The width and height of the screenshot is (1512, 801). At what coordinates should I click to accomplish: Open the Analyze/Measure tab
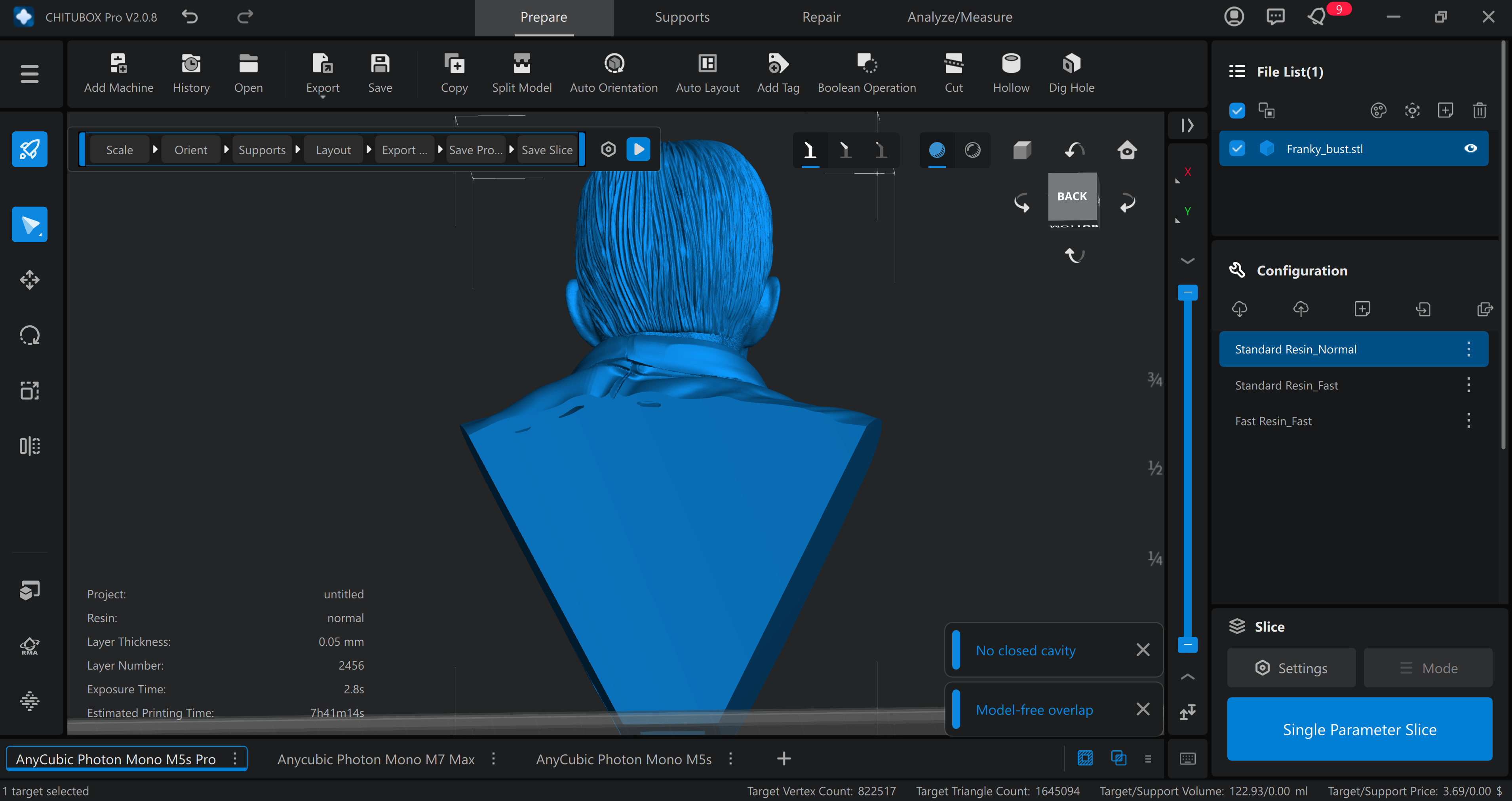959,17
